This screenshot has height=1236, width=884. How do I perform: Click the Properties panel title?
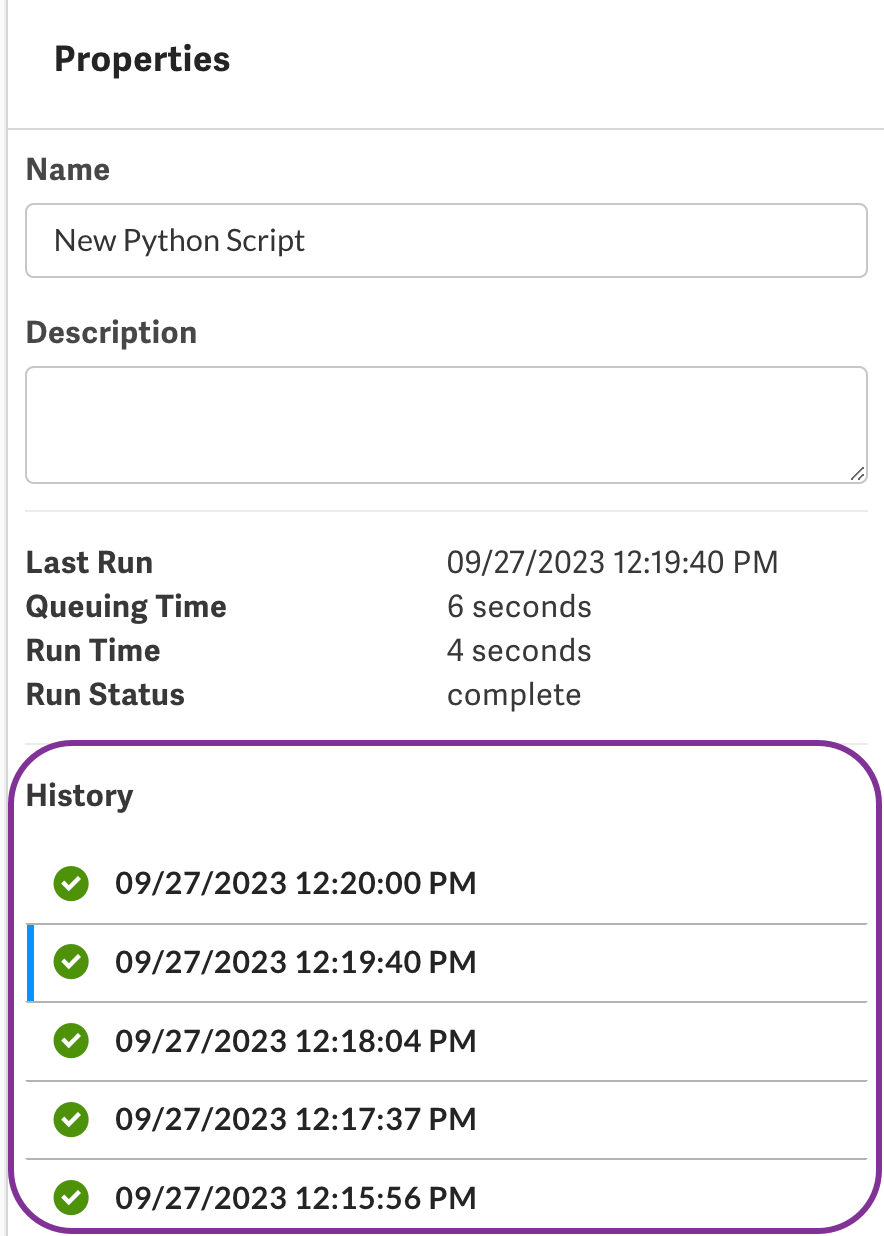tap(142, 60)
